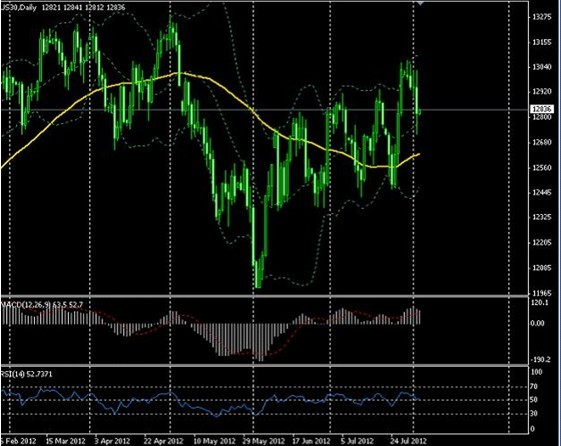Select the current price tag 12836 on axis
This screenshot has height=446, width=561.
(541, 109)
